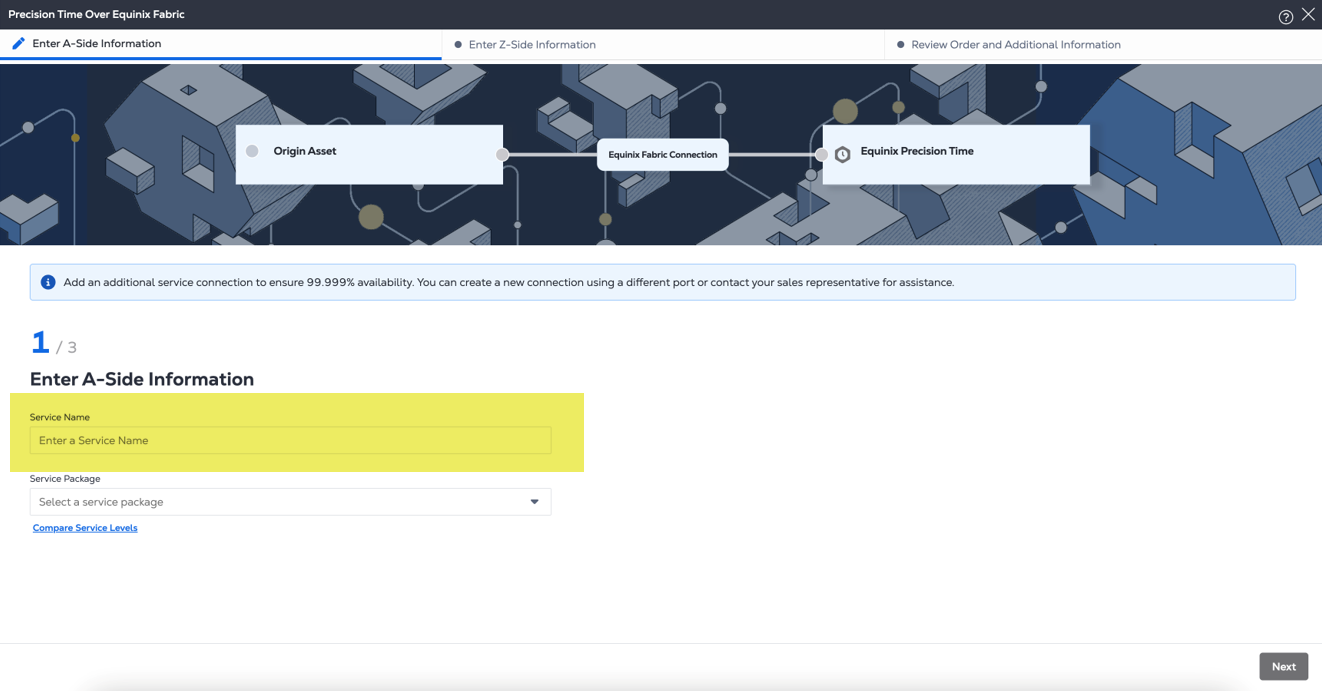
Task: Go to Review Order and Additional Information tab
Action: click(1103, 44)
